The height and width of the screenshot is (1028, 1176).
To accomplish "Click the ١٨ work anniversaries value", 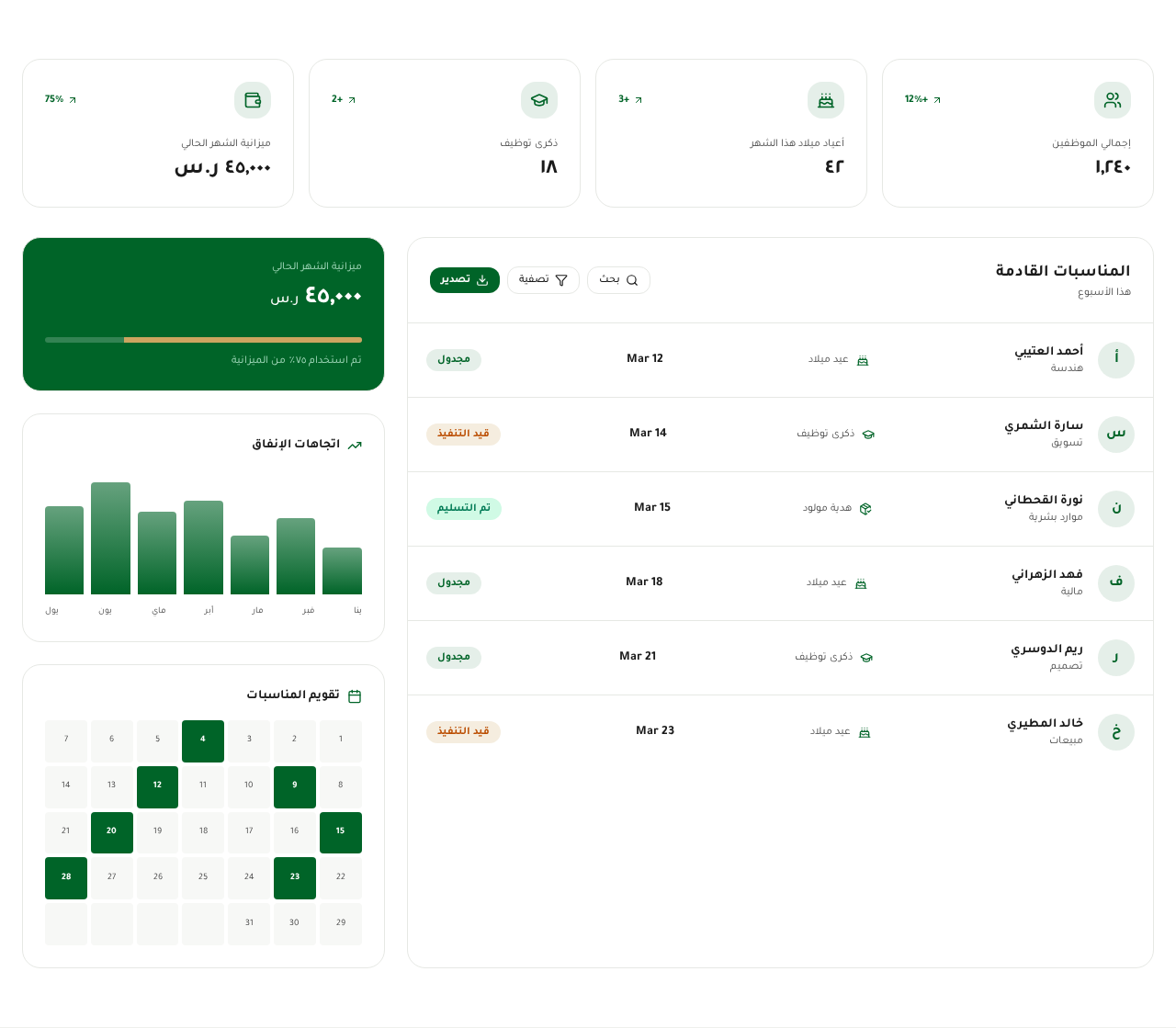I will click(x=548, y=167).
